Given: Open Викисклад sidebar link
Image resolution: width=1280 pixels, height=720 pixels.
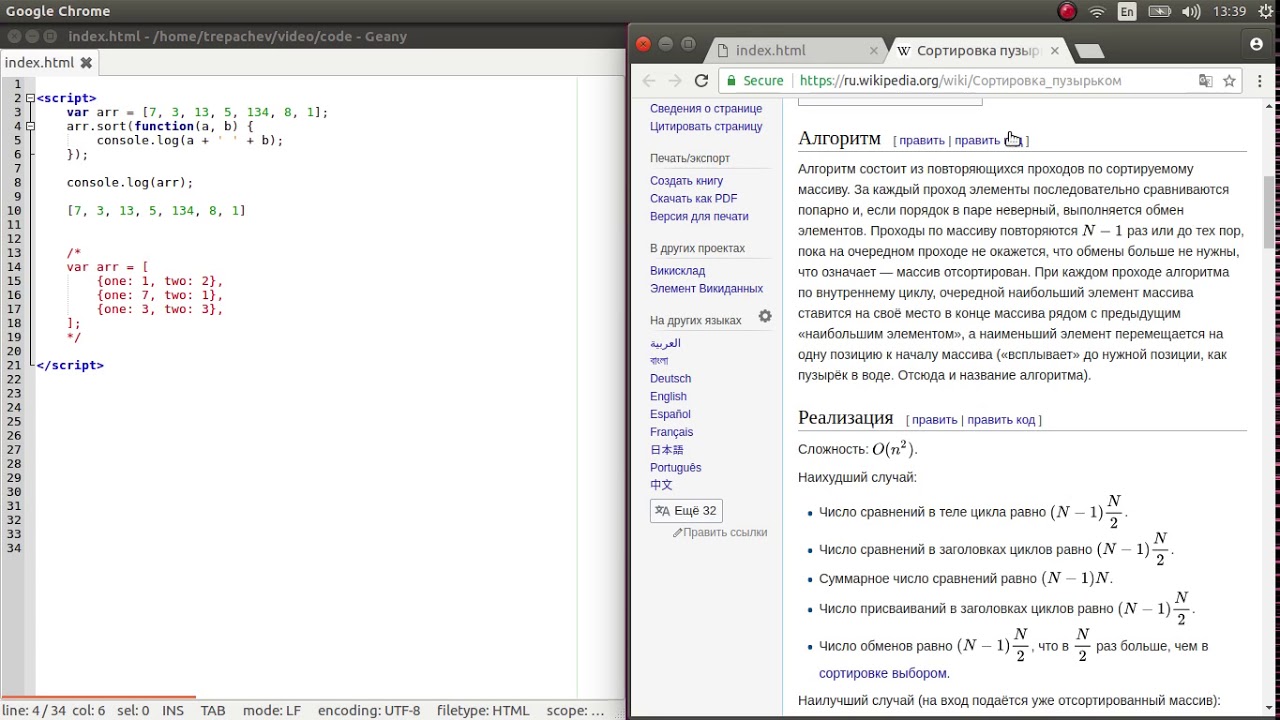Looking at the screenshot, I should pyautogui.click(x=677, y=271).
